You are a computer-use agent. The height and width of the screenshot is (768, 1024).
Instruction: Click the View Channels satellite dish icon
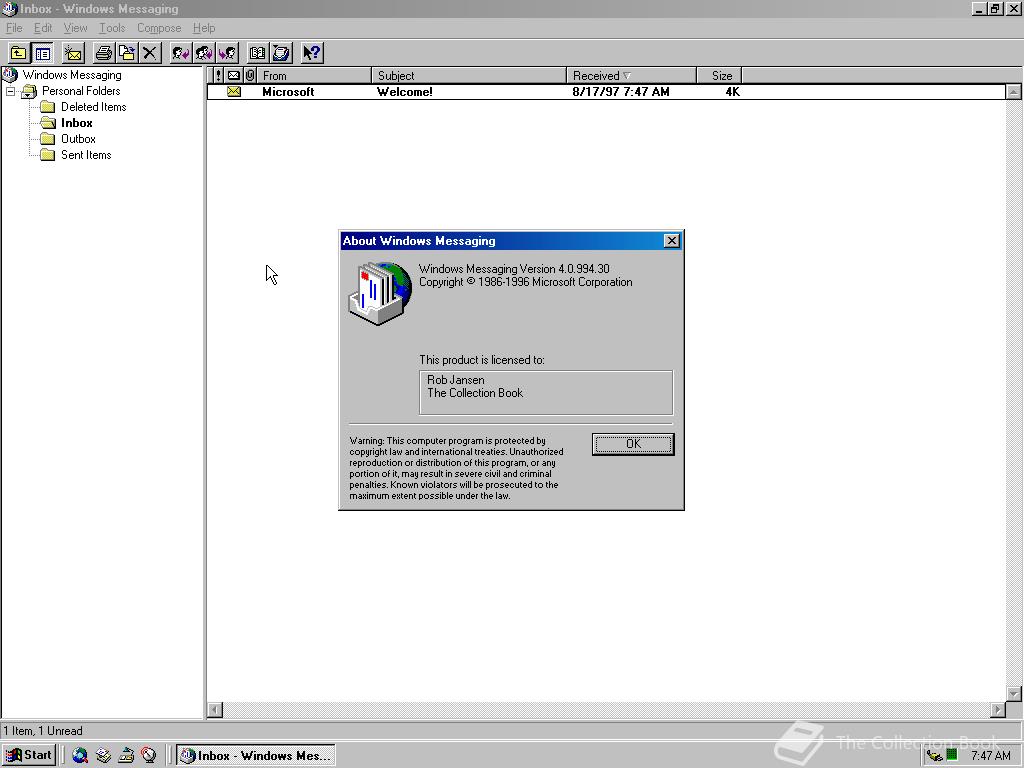(149, 756)
